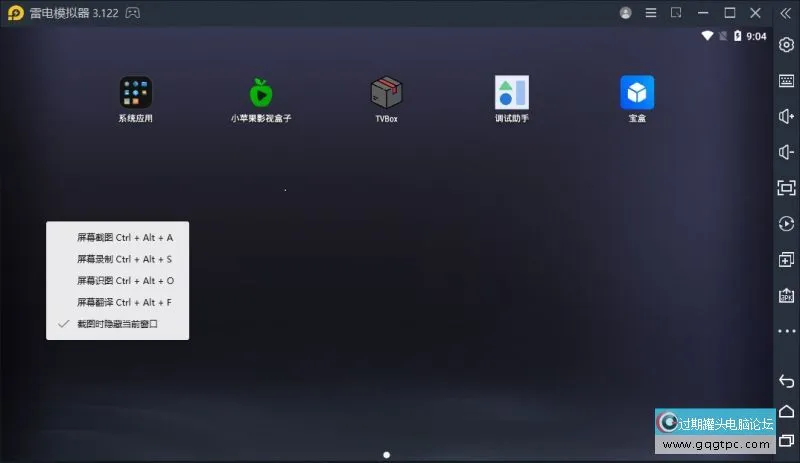The height and width of the screenshot is (463, 800).
Task: Increase volume using sidebar speaker plus icon
Action: coord(786,116)
